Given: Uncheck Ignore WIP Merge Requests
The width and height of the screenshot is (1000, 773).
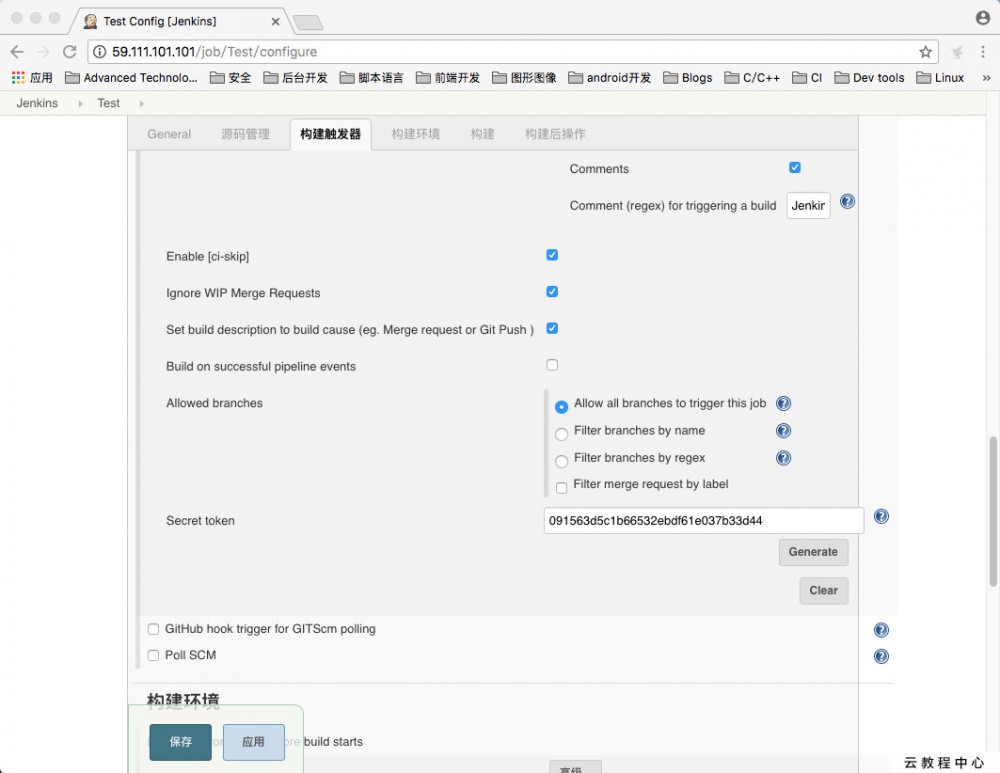Looking at the screenshot, I should (x=552, y=291).
